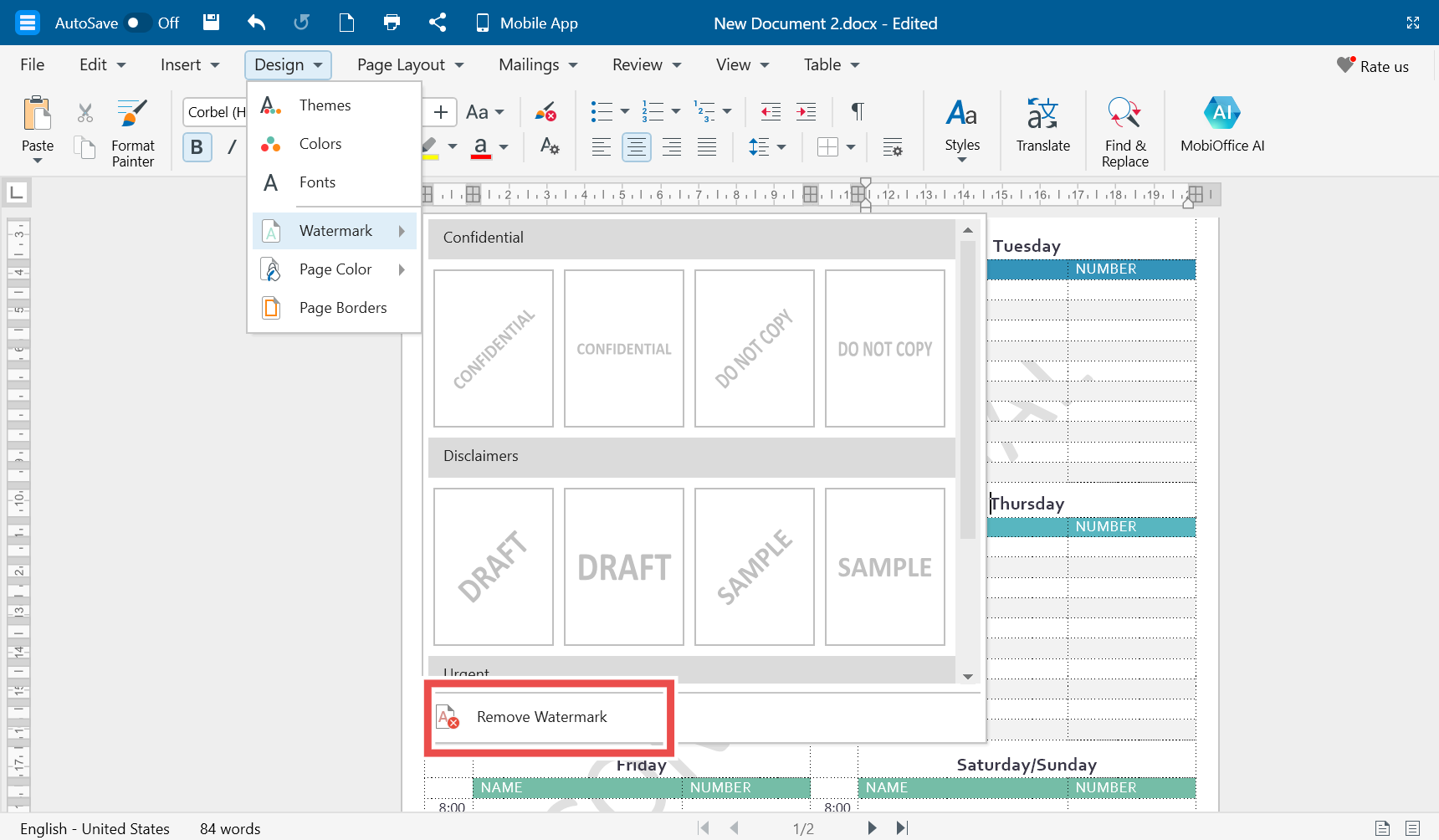Open Page Borders menu entry

pos(342,308)
